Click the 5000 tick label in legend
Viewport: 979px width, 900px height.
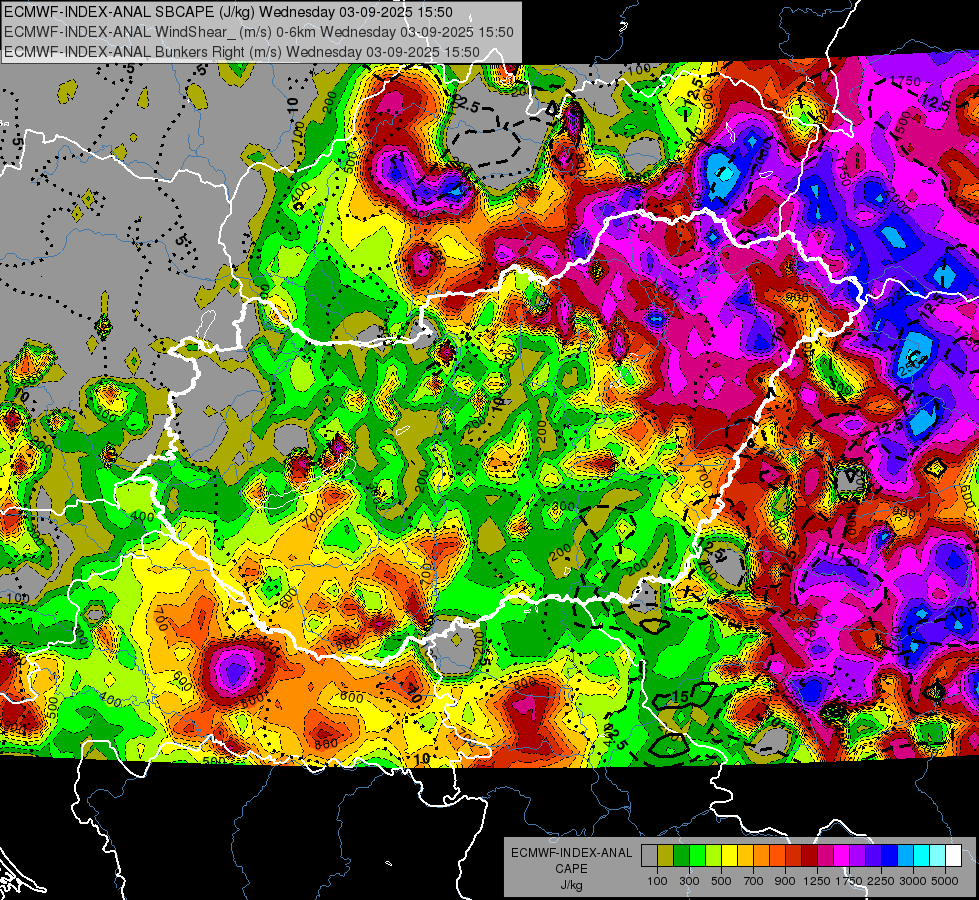click(x=945, y=881)
